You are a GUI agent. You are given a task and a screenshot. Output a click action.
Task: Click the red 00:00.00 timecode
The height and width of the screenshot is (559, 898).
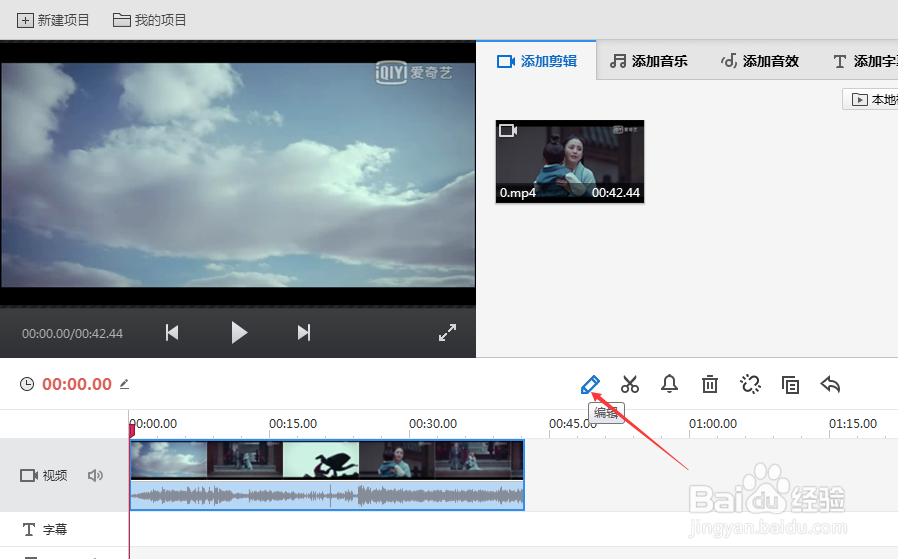click(77, 384)
